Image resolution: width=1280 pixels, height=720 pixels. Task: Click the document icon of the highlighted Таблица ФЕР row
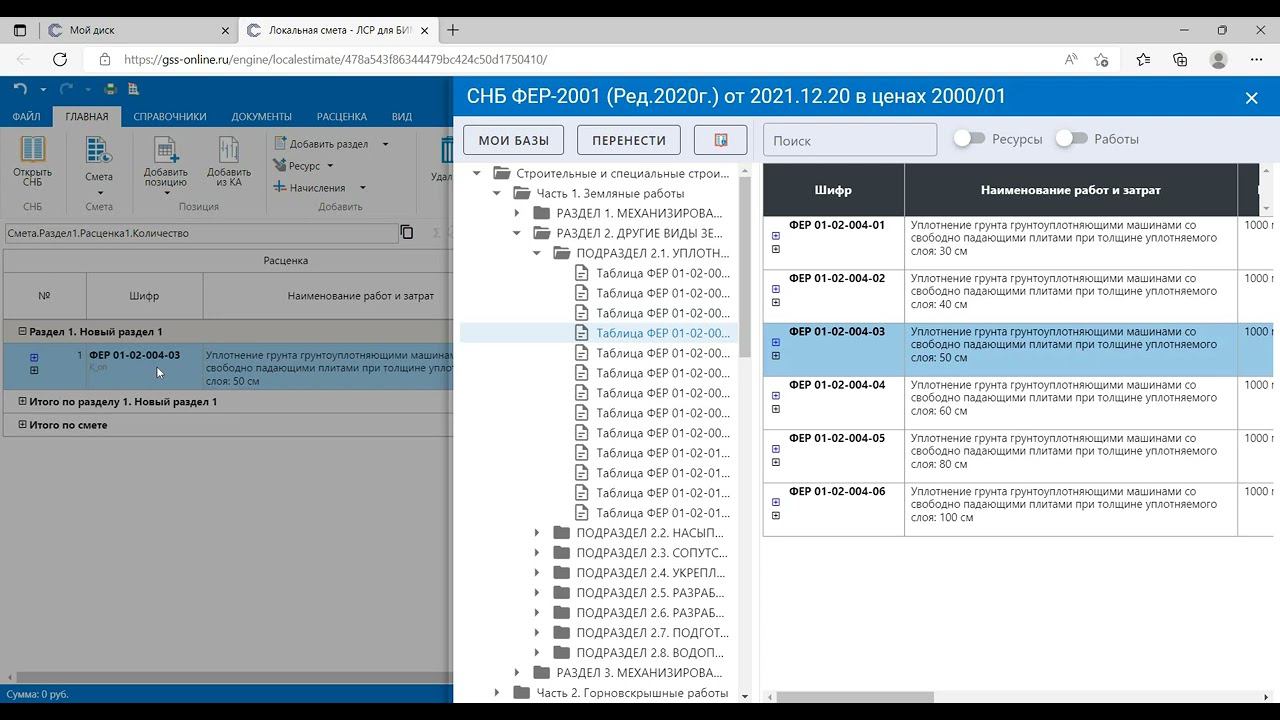582,333
